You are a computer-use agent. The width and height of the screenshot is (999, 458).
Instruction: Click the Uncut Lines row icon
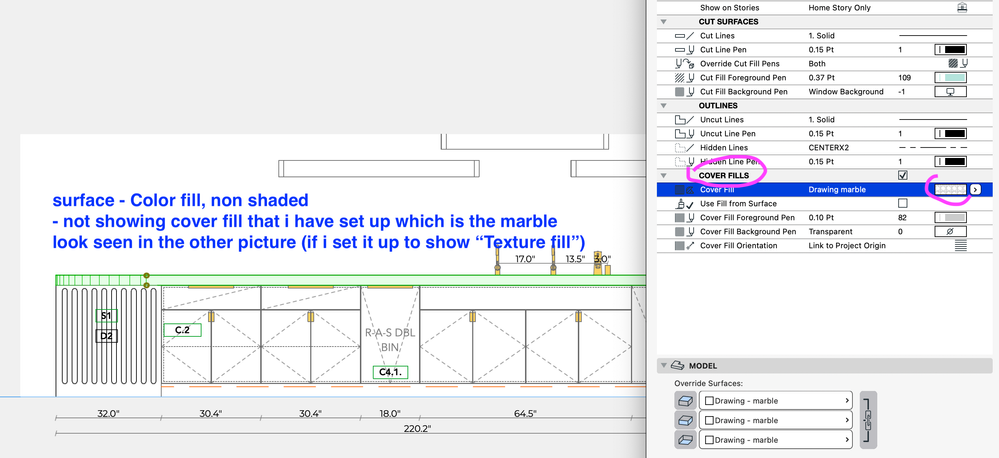684,120
